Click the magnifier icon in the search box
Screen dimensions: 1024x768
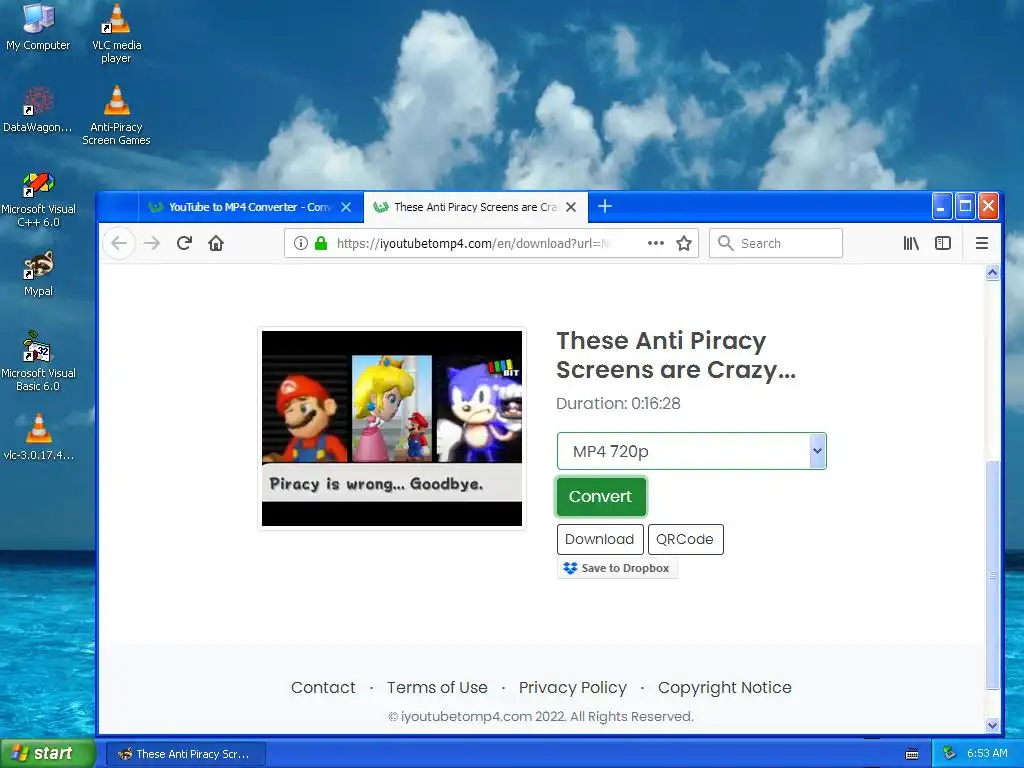(x=726, y=243)
